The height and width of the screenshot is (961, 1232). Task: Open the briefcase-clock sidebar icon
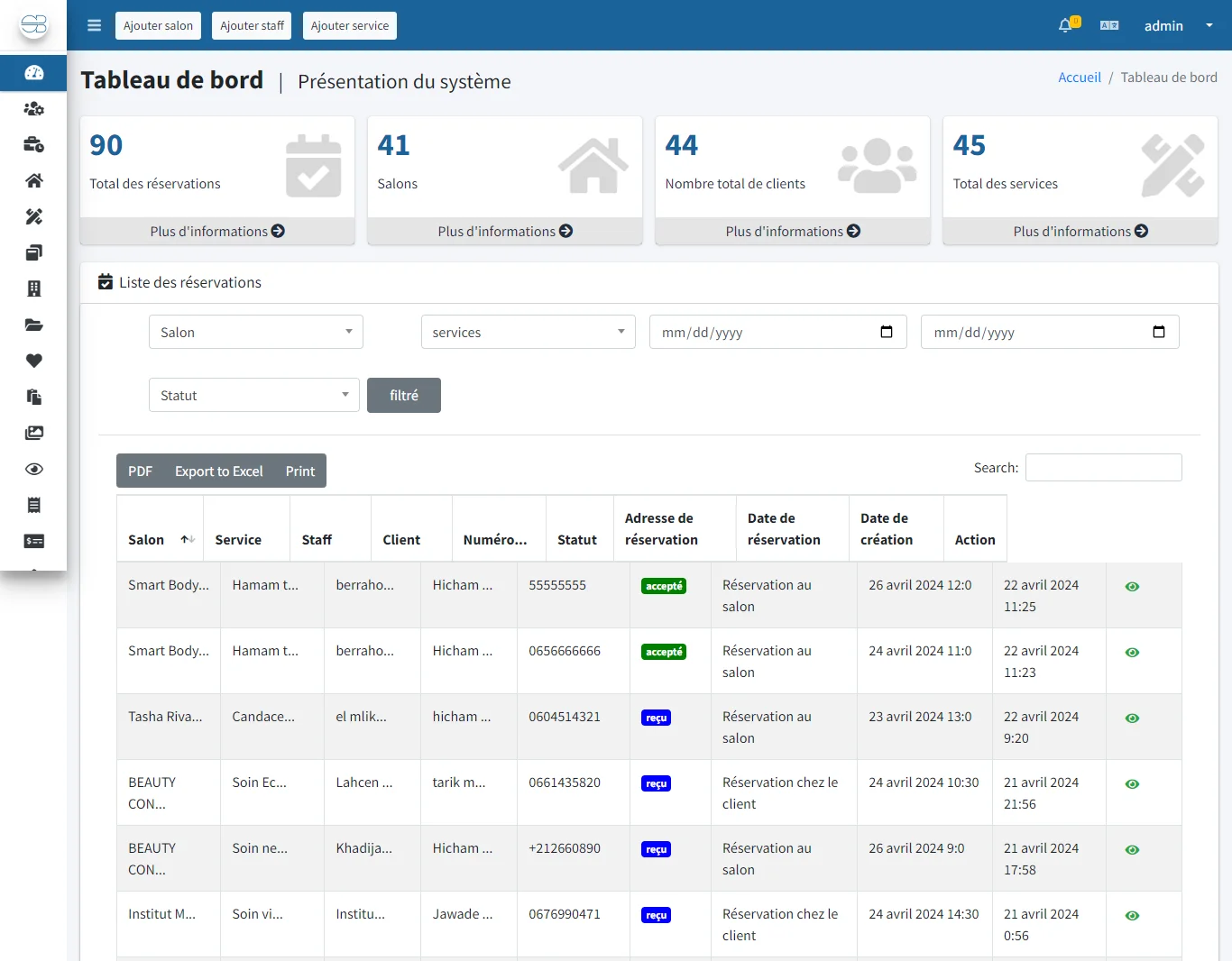click(x=33, y=145)
